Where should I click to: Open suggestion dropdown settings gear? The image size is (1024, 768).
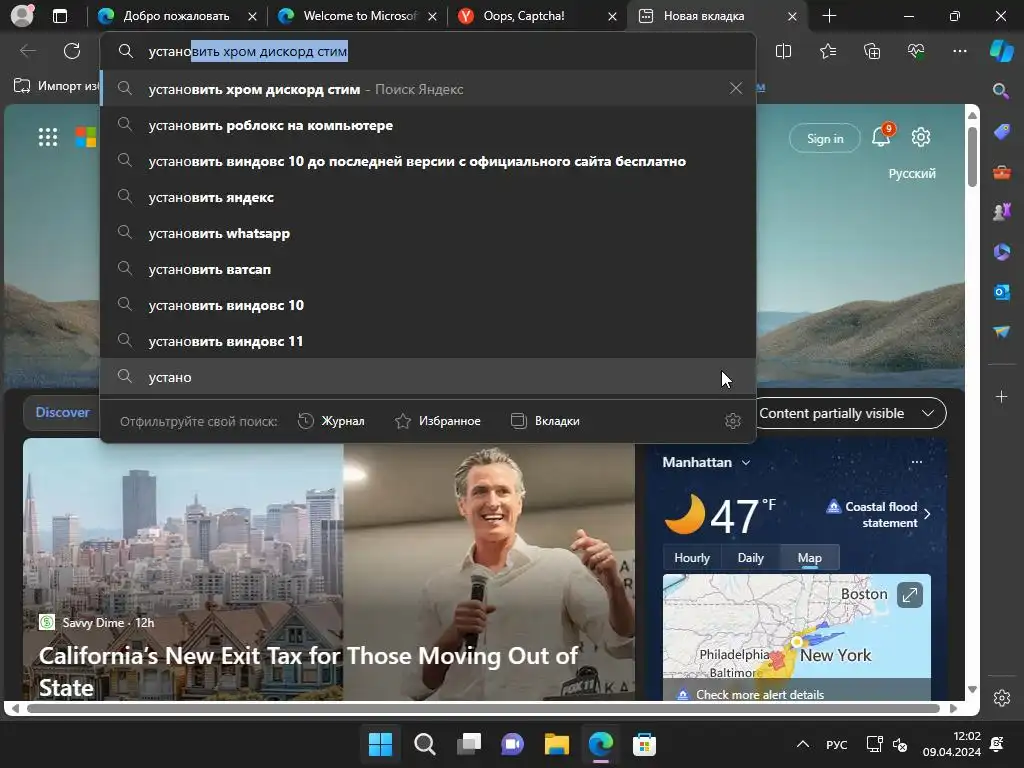point(733,421)
